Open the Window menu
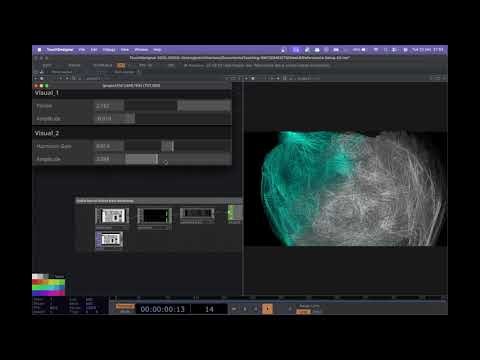 click(141, 50)
